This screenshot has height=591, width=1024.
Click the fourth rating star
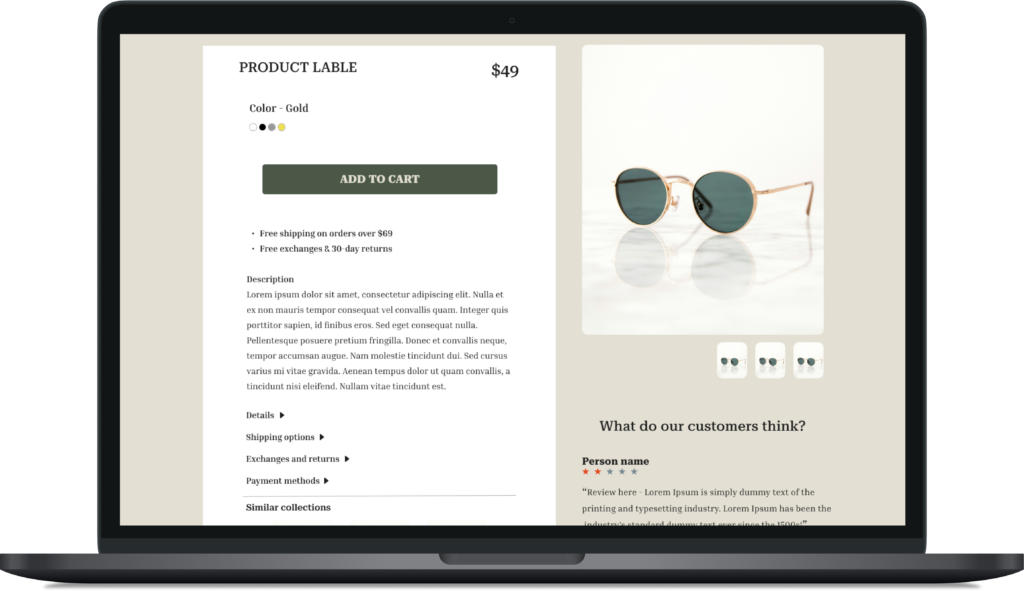pyautogui.click(x=622, y=471)
